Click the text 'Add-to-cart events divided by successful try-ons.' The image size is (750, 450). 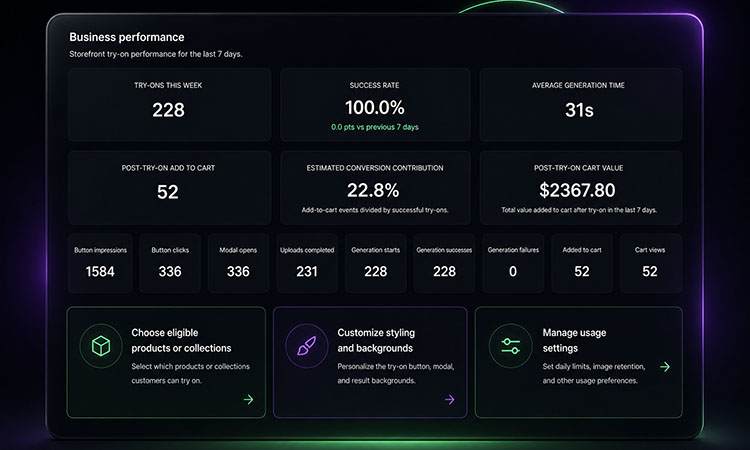click(x=375, y=210)
